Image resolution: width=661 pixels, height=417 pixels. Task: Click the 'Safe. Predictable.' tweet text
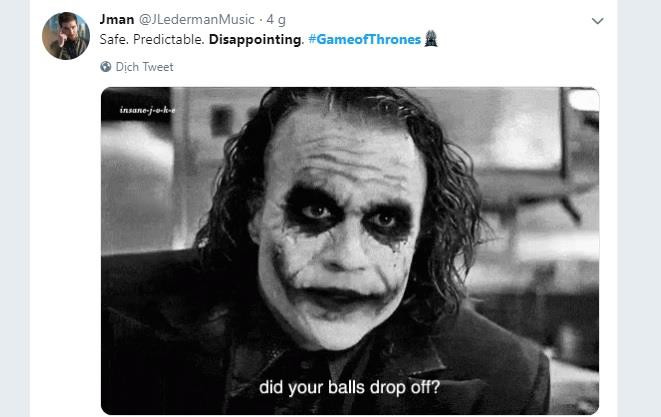point(152,39)
